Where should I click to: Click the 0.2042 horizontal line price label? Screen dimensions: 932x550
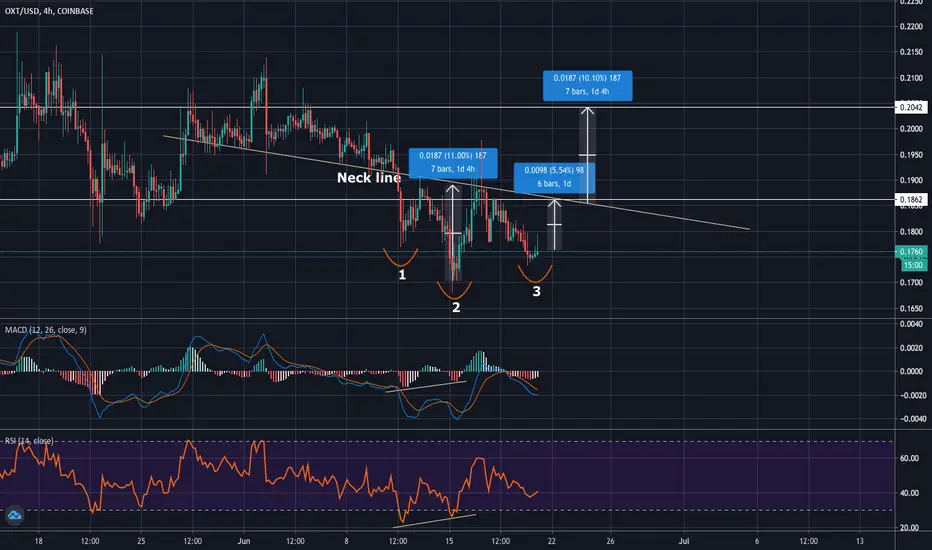click(911, 107)
